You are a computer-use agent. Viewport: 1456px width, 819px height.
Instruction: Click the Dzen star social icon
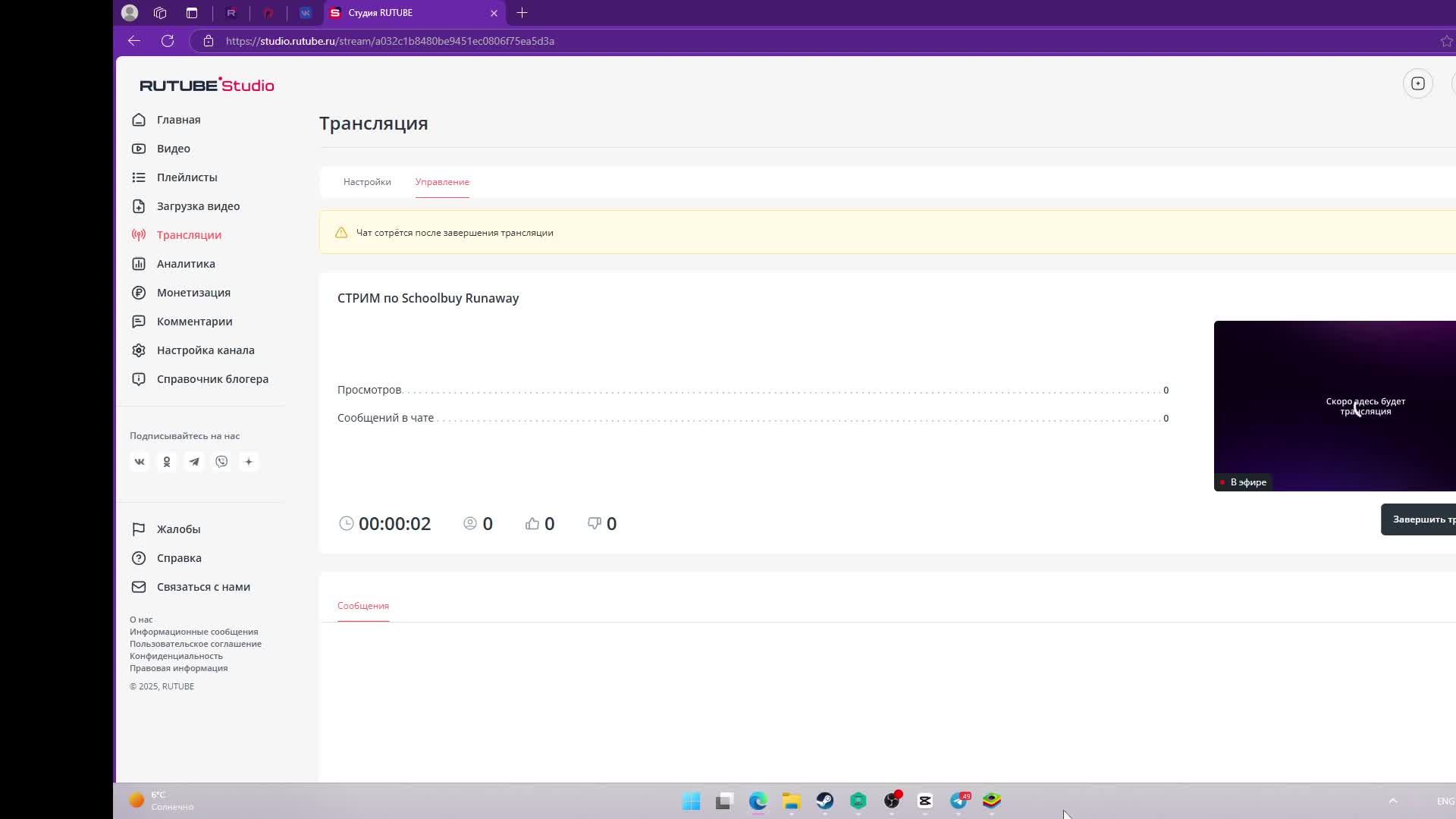(x=249, y=461)
